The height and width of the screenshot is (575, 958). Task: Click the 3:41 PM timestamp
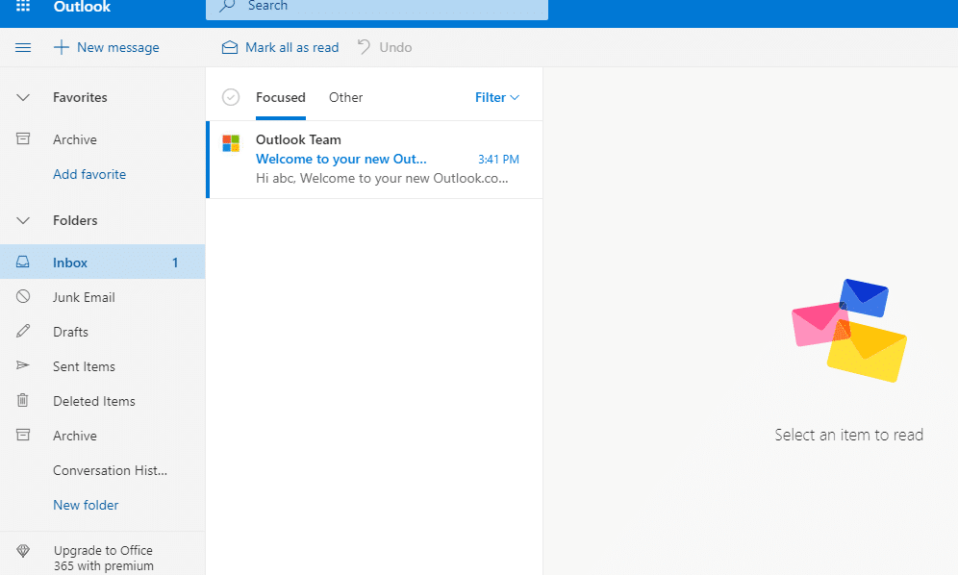[x=499, y=159]
